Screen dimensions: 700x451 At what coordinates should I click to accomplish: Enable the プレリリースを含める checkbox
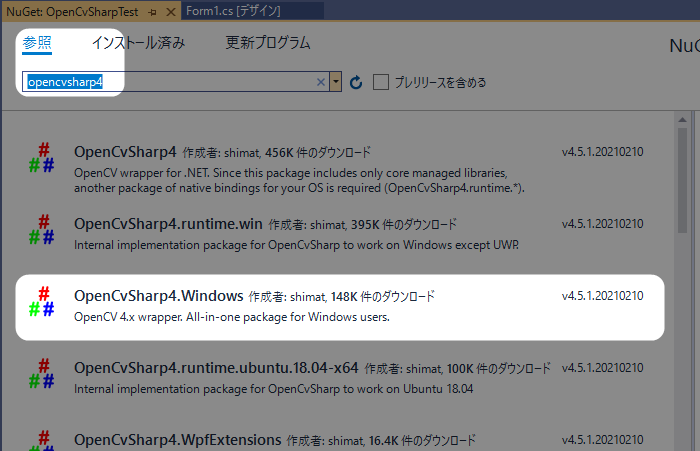[381, 82]
